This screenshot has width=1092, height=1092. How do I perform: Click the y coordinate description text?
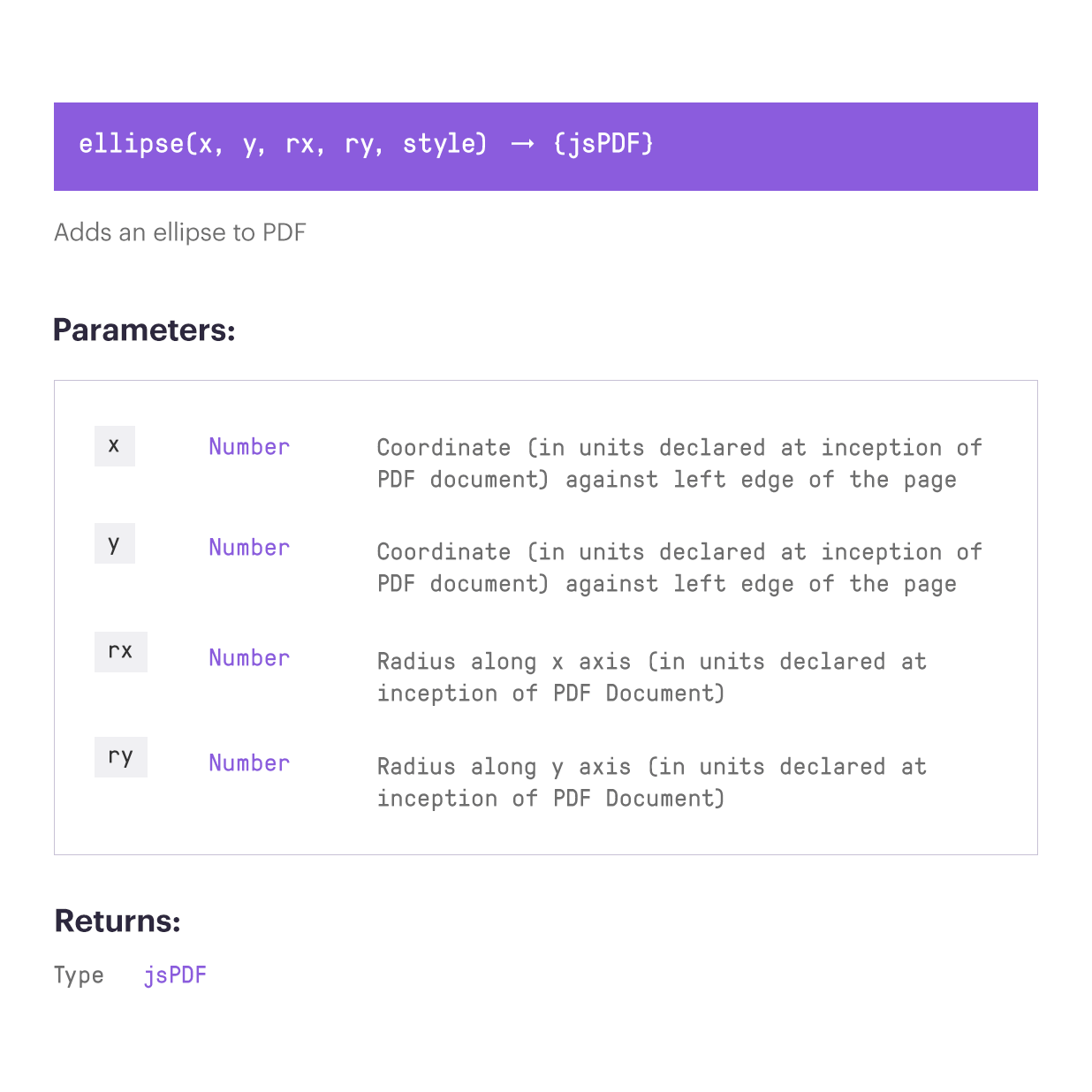point(679,568)
